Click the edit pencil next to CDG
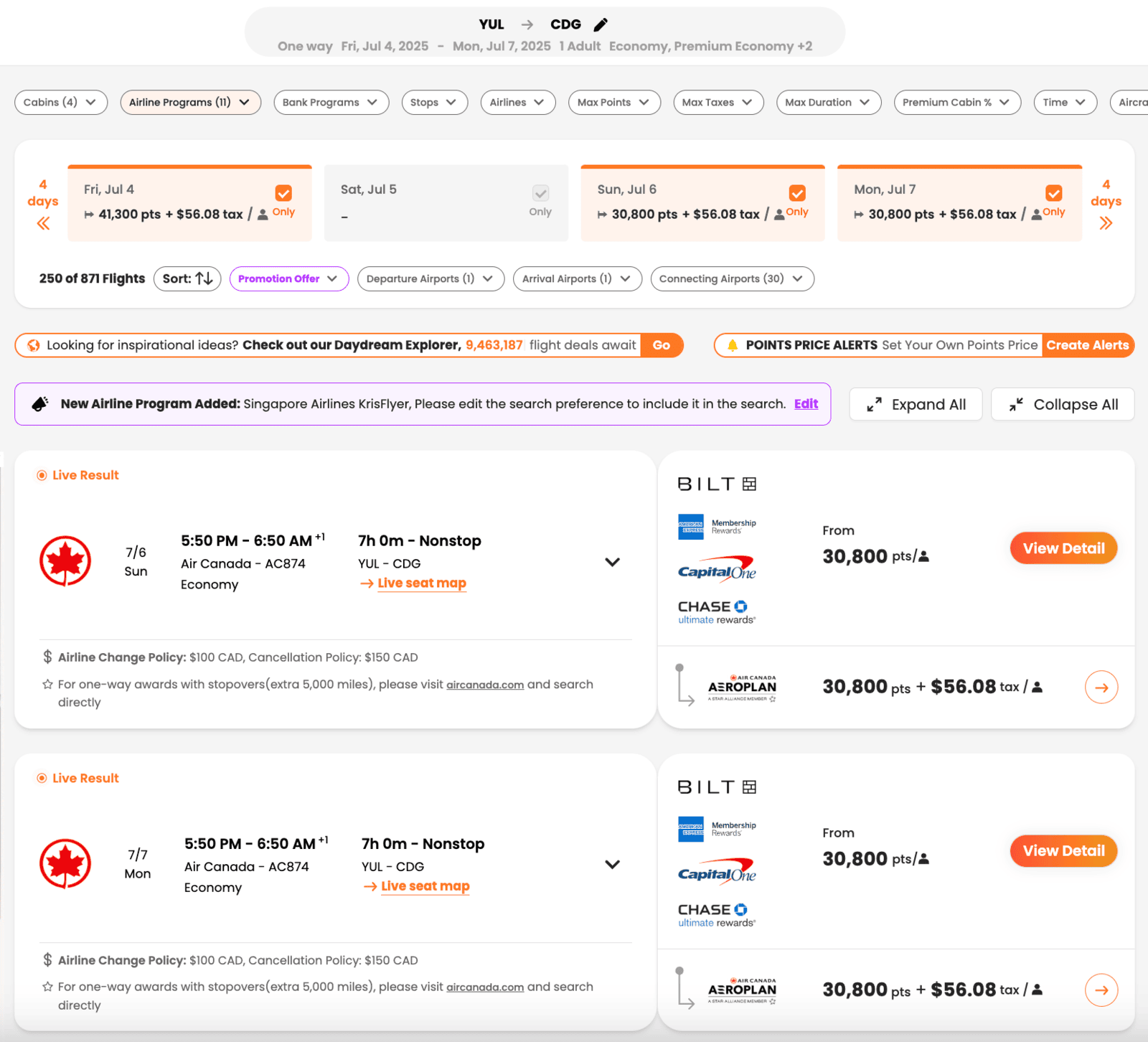Screen dimensions: 1148x1042 pos(601,24)
